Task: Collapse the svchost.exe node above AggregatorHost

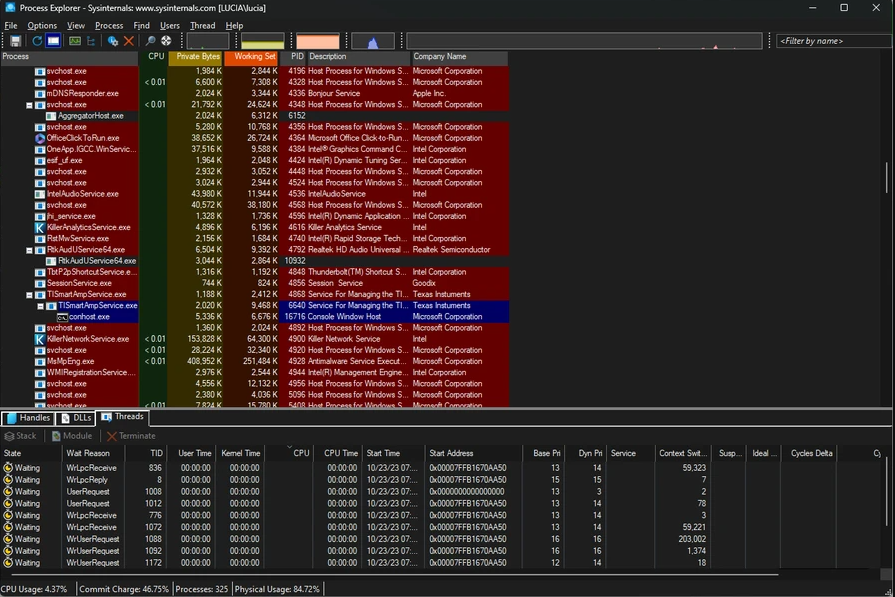Action: pos(30,105)
